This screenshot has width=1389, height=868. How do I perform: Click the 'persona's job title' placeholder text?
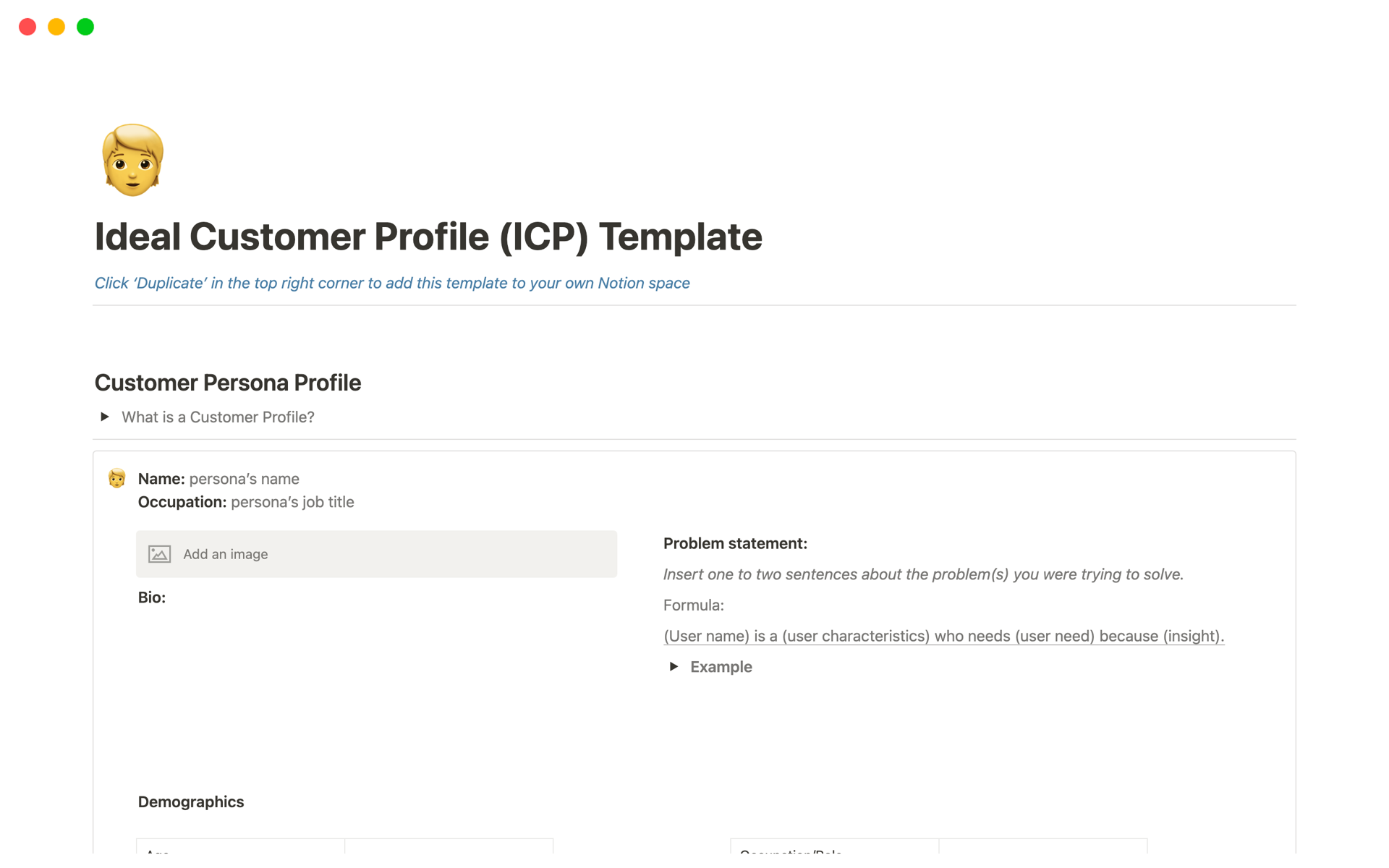(x=292, y=501)
